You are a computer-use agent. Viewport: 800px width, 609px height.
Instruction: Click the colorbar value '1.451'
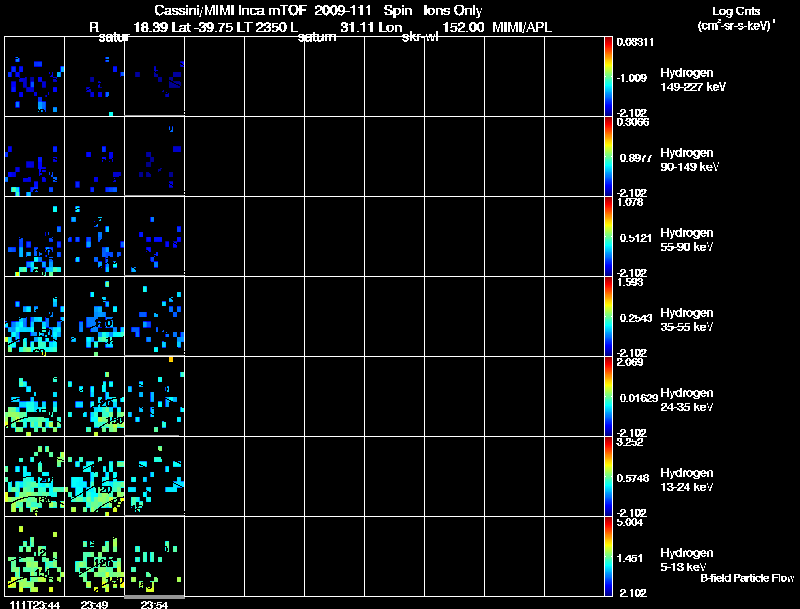coord(630,559)
